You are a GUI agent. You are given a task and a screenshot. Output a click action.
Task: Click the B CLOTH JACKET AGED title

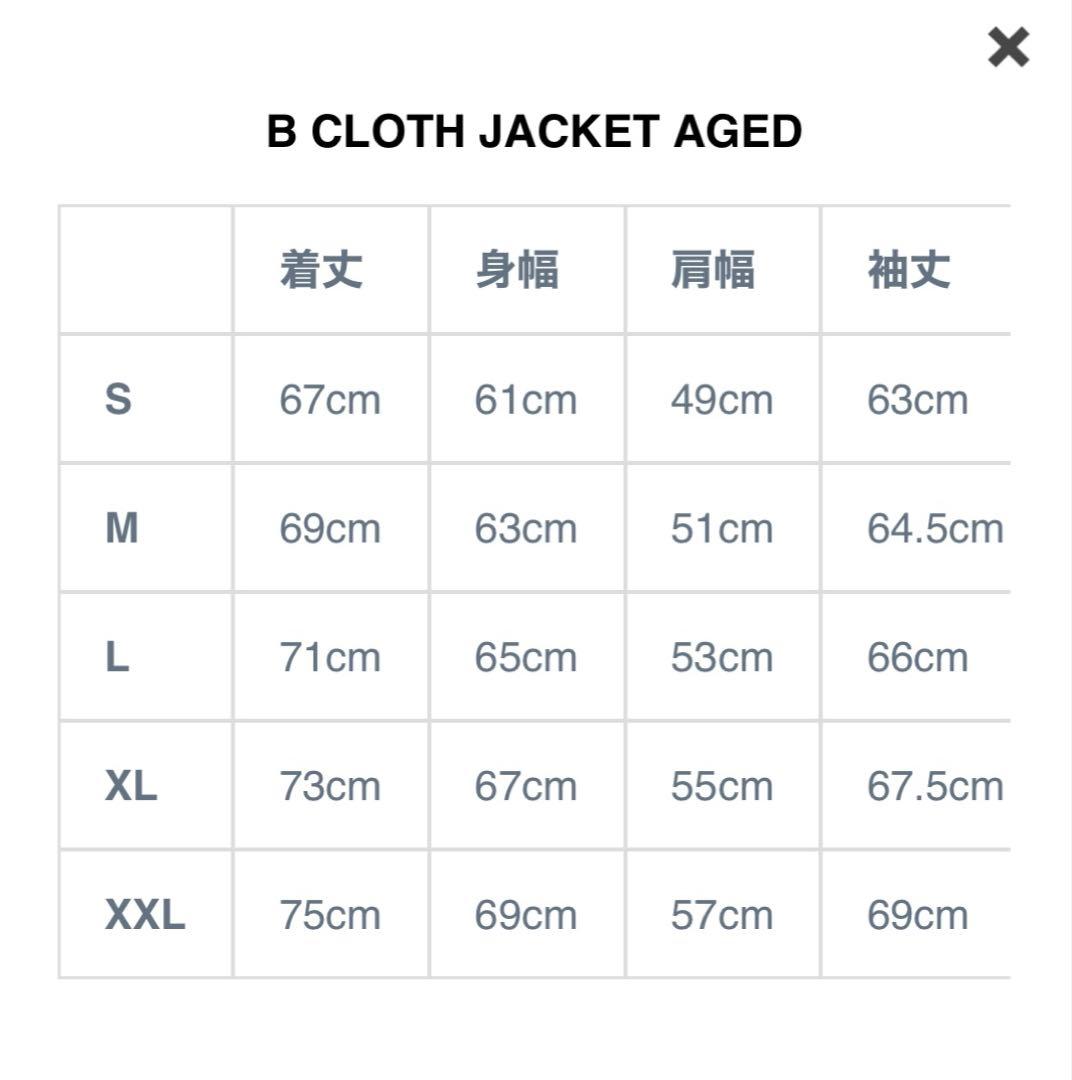click(533, 131)
